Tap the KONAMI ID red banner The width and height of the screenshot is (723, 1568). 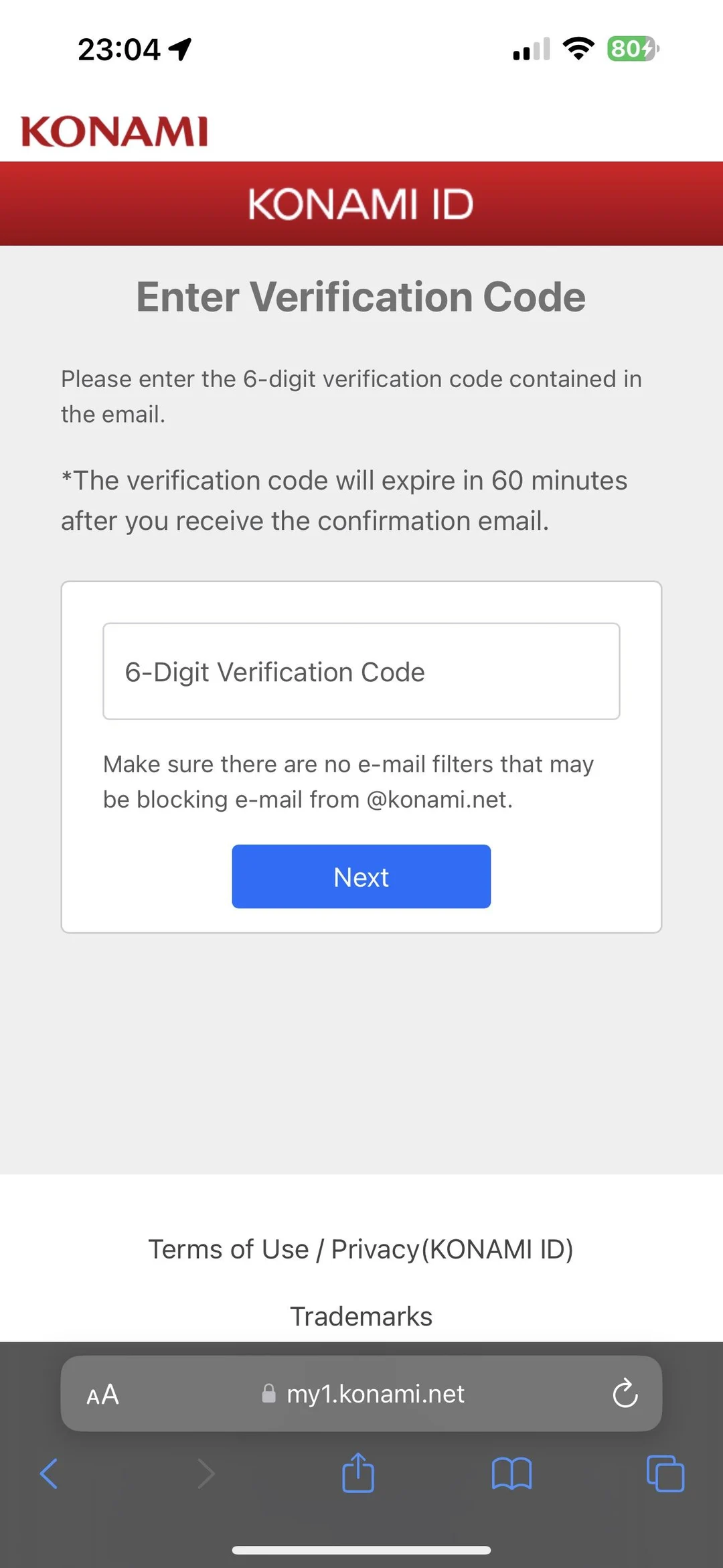pos(361,203)
